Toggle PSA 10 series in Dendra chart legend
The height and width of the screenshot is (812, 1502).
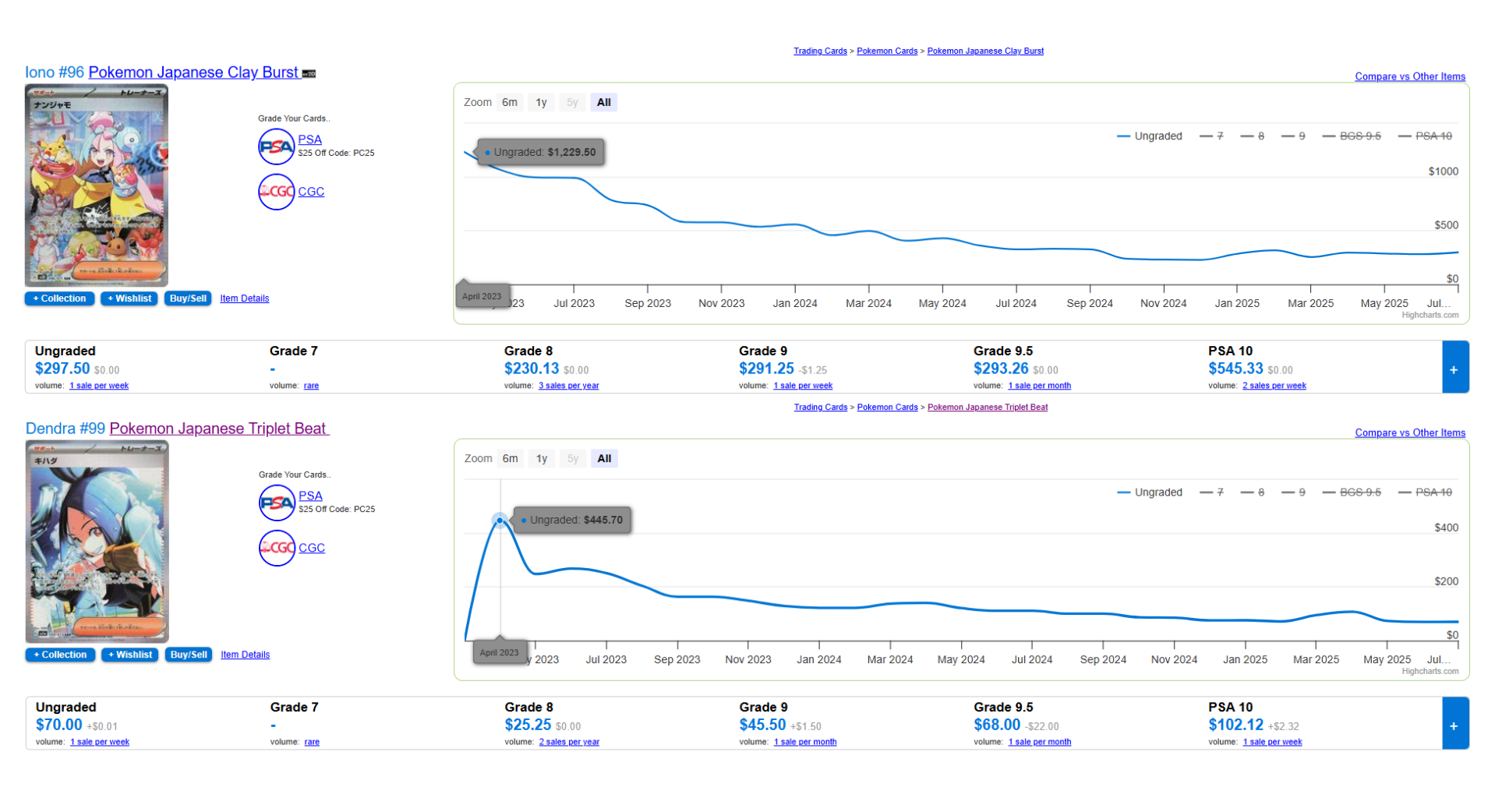(1426, 492)
